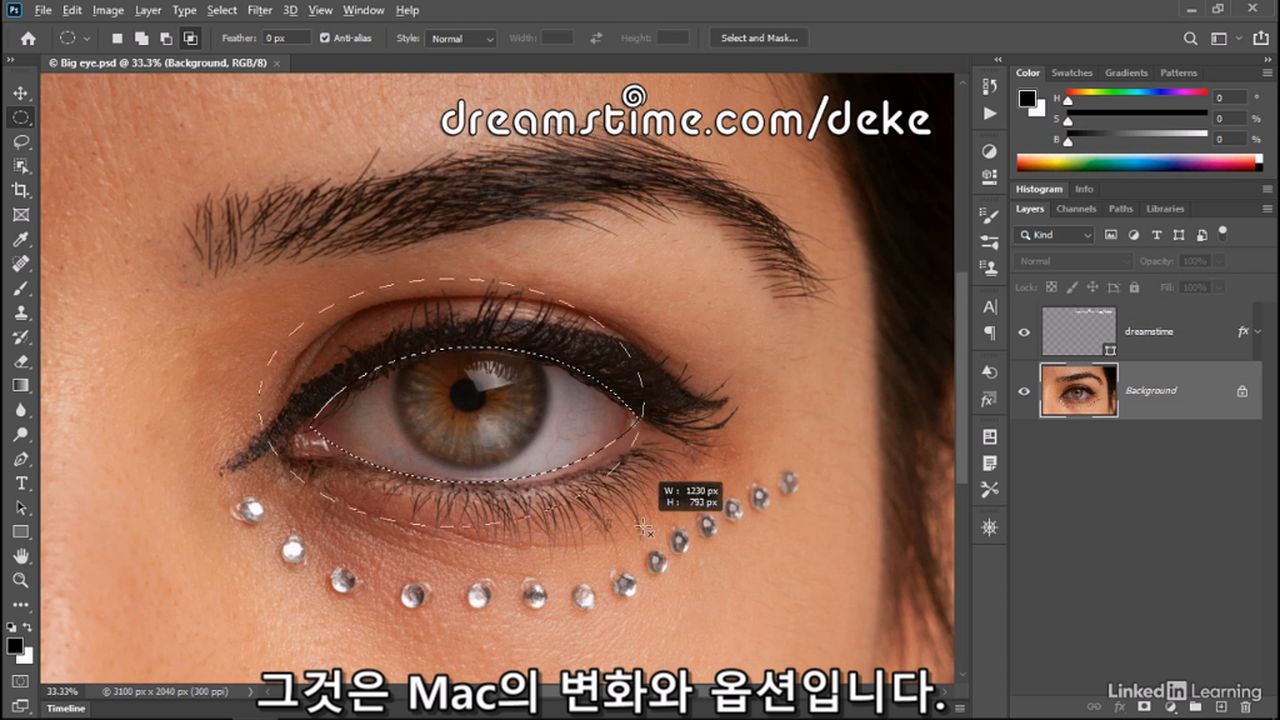
Task: Expand dreamstime layer effects arrow
Action: click(1257, 332)
